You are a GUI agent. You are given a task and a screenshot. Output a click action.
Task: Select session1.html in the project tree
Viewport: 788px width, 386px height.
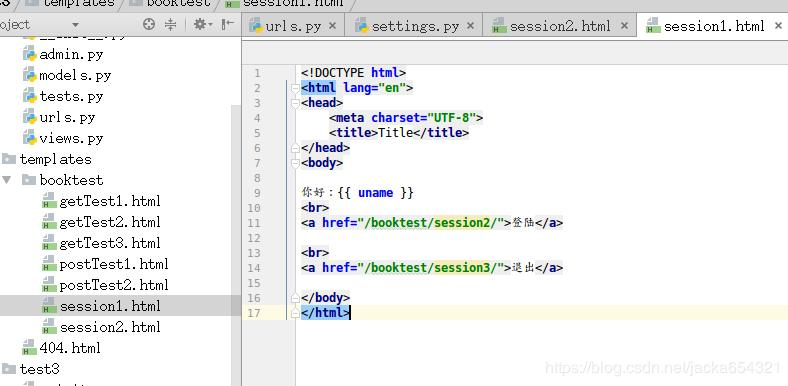pos(110,306)
